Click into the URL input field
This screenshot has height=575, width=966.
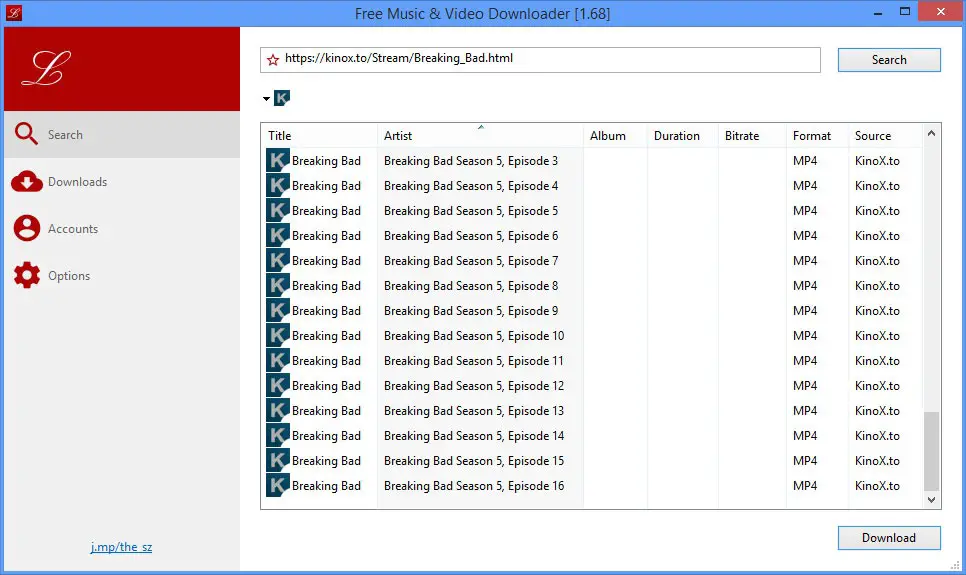click(x=540, y=60)
